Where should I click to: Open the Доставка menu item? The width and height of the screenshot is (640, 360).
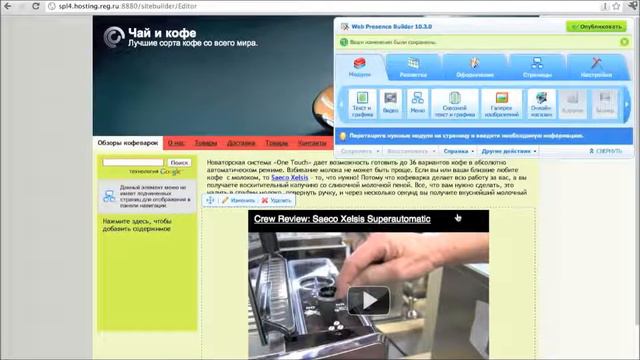click(241, 143)
